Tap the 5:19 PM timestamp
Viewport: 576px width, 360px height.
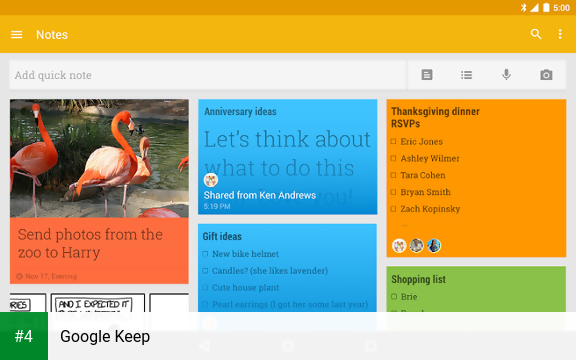[x=217, y=206]
